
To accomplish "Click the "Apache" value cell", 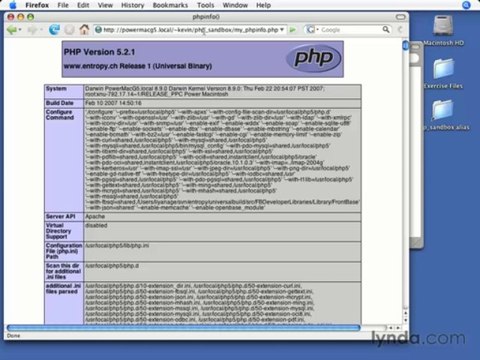I will [x=222, y=217].
